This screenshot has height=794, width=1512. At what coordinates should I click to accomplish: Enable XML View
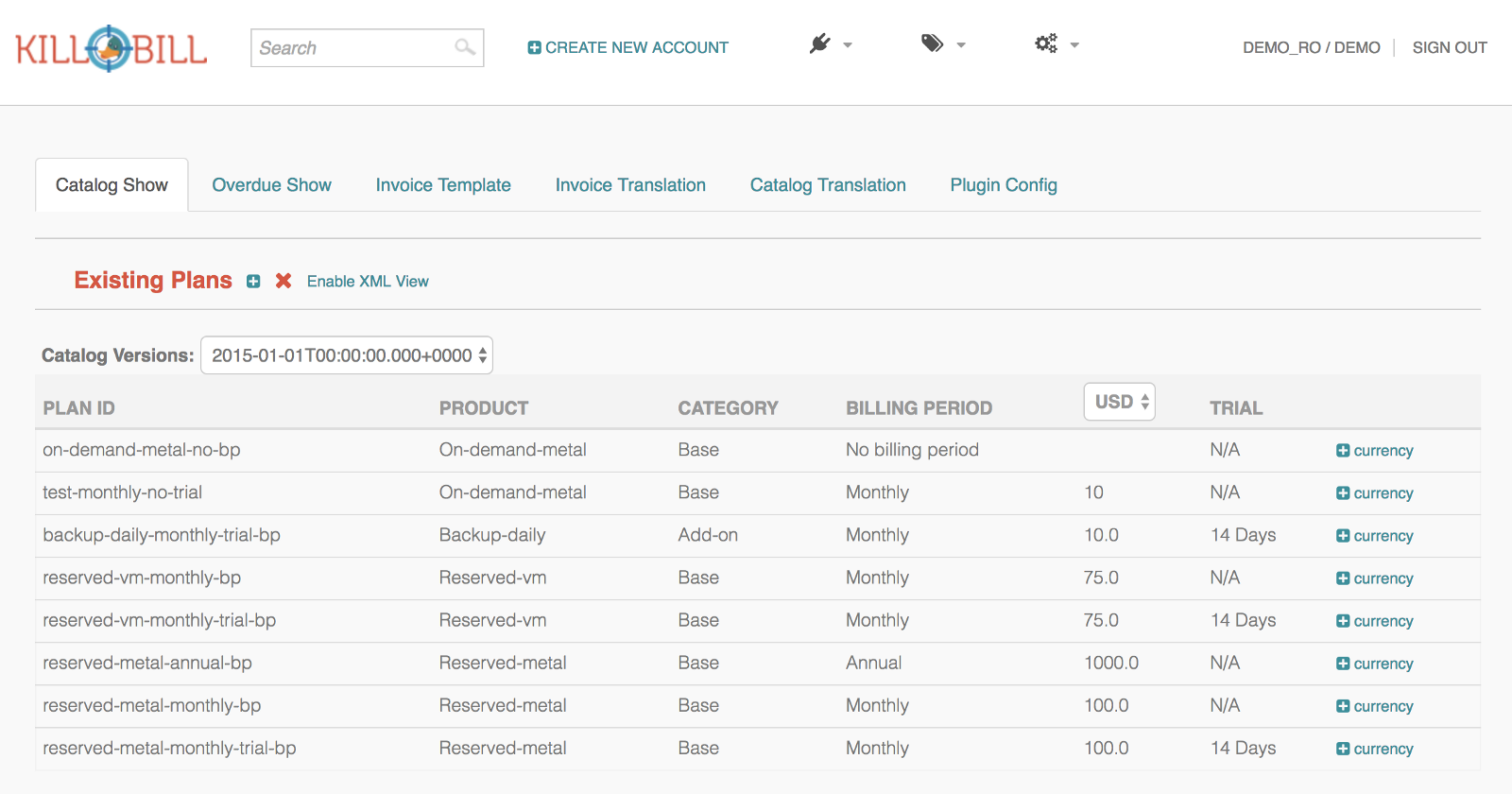tap(368, 282)
